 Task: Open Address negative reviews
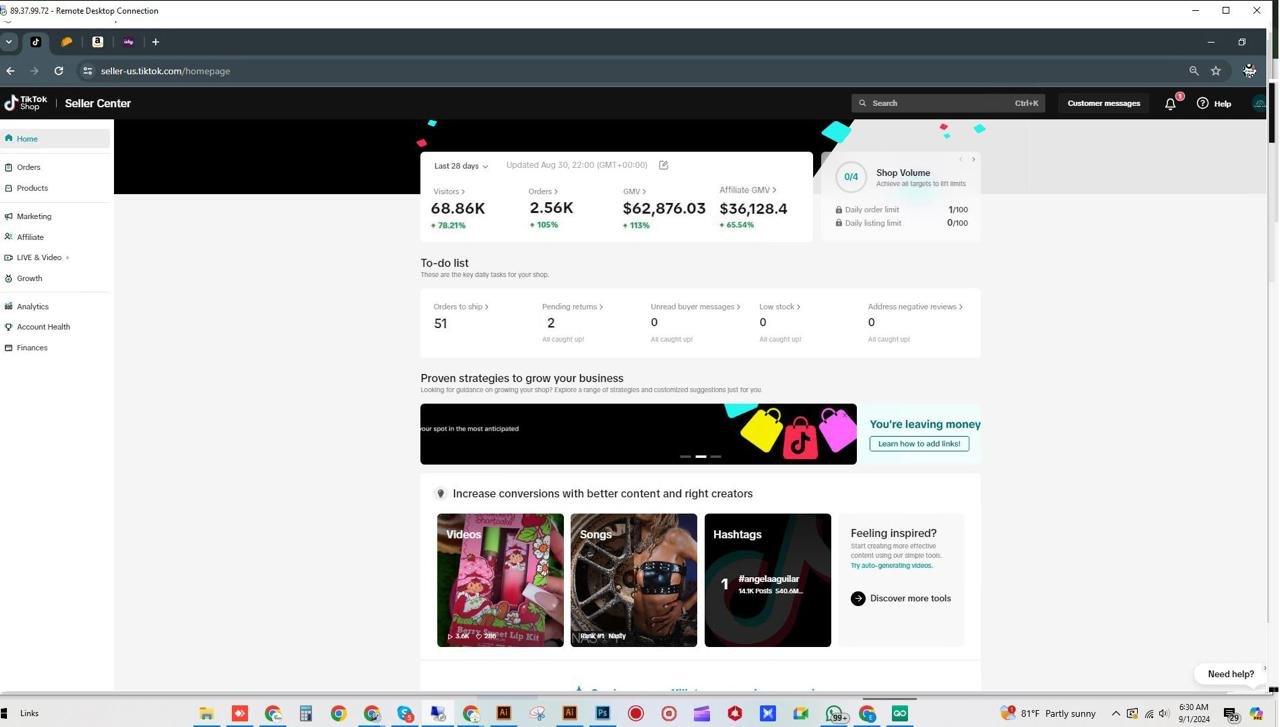tap(915, 307)
